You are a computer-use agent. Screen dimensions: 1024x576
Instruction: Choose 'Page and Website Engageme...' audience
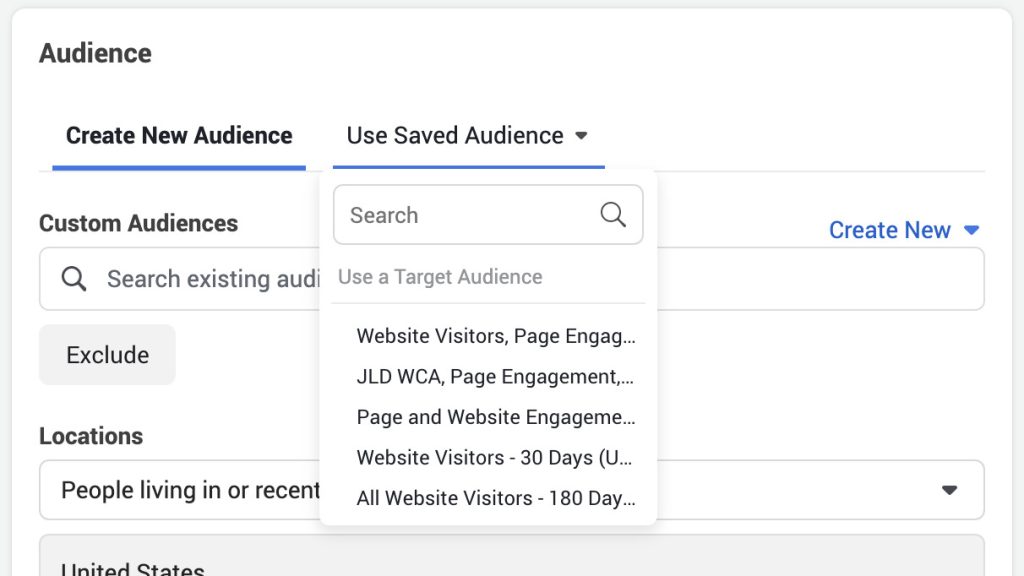tap(496, 417)
